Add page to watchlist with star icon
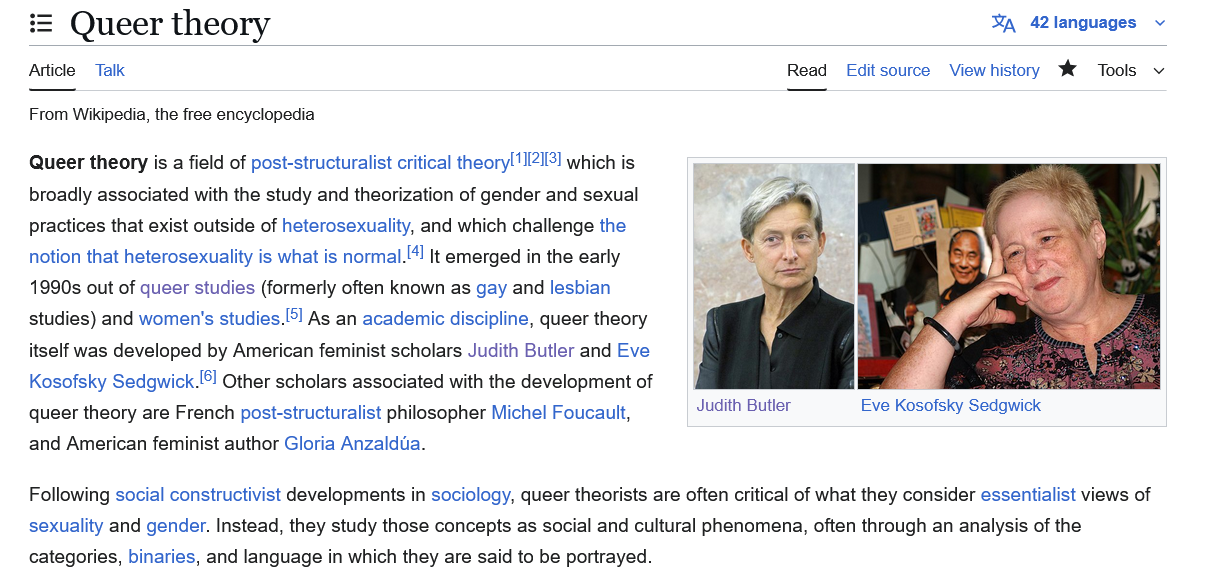The image size is (1222, 585). click(1068, 69)
